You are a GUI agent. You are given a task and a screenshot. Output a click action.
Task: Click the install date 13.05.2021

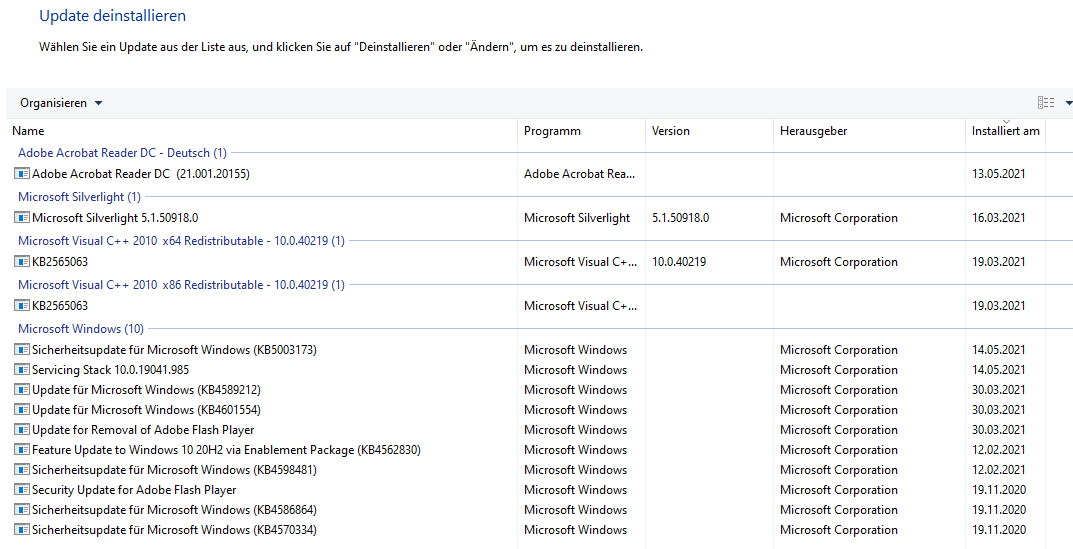pyautogui.click(x=998, y=174)
